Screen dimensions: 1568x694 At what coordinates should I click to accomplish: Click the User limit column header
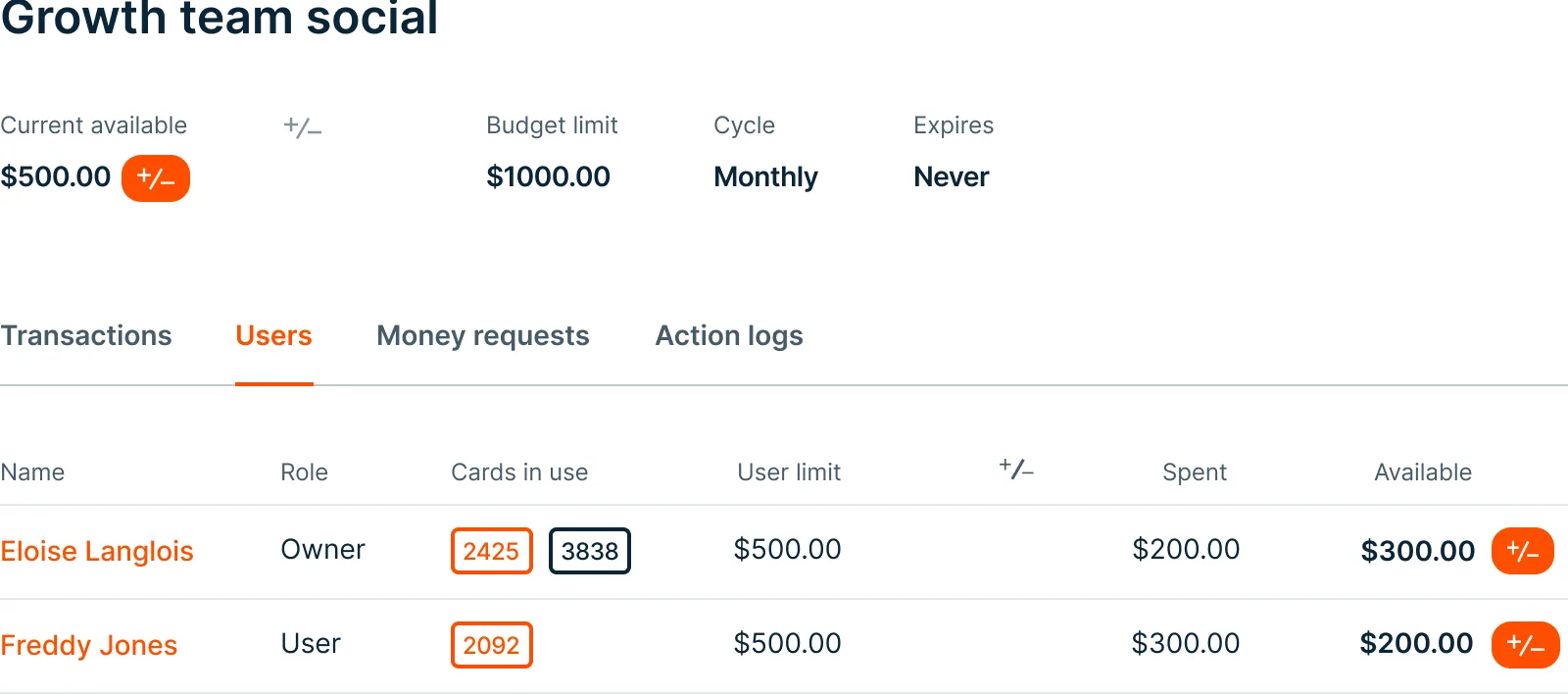click(789, 472)
